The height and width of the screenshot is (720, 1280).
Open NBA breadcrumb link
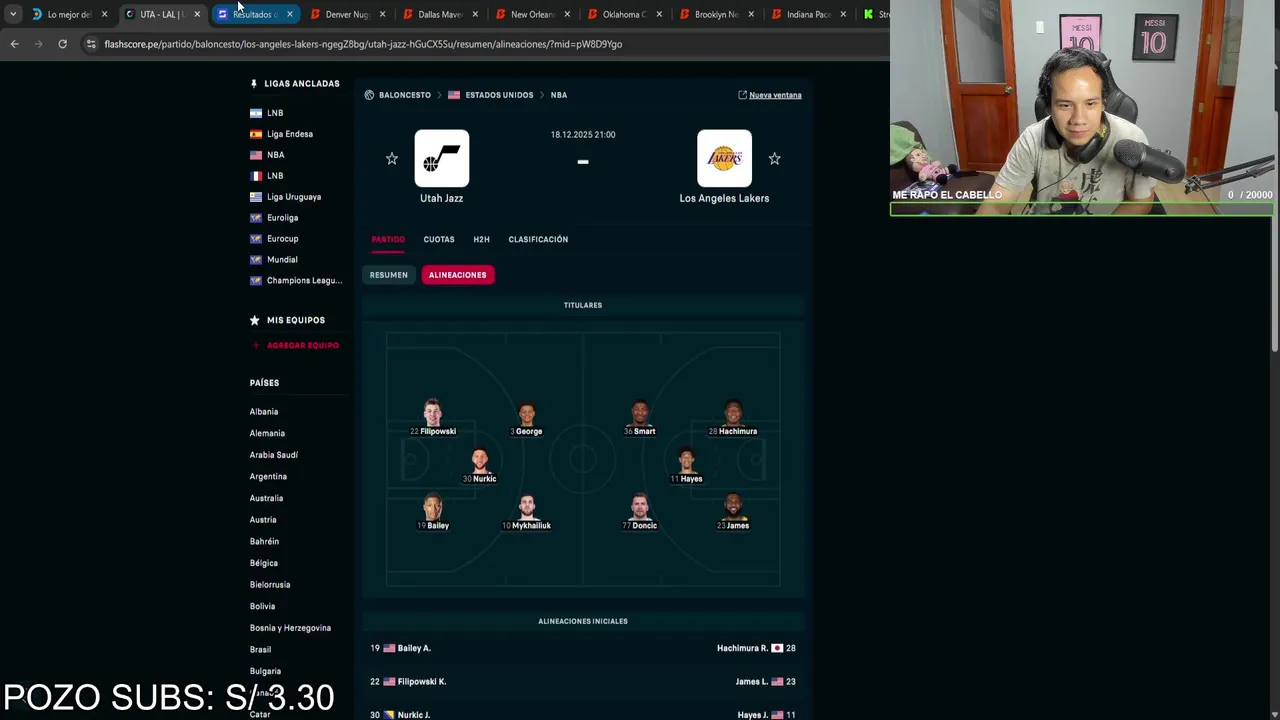point(559,95)
